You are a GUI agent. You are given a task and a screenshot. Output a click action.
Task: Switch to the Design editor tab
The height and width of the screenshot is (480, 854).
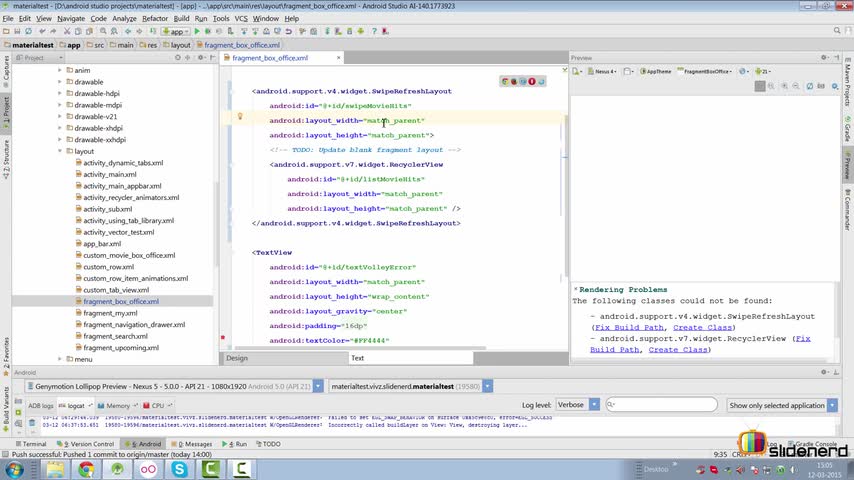click(237, 358)
